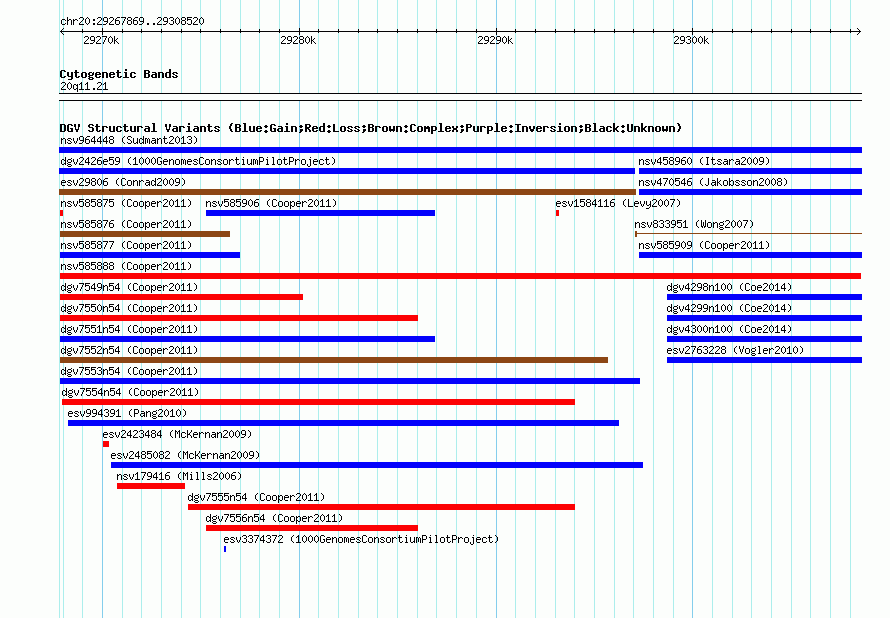Click the nsv585877 (Cooper2011) label

tap(126, 245)
